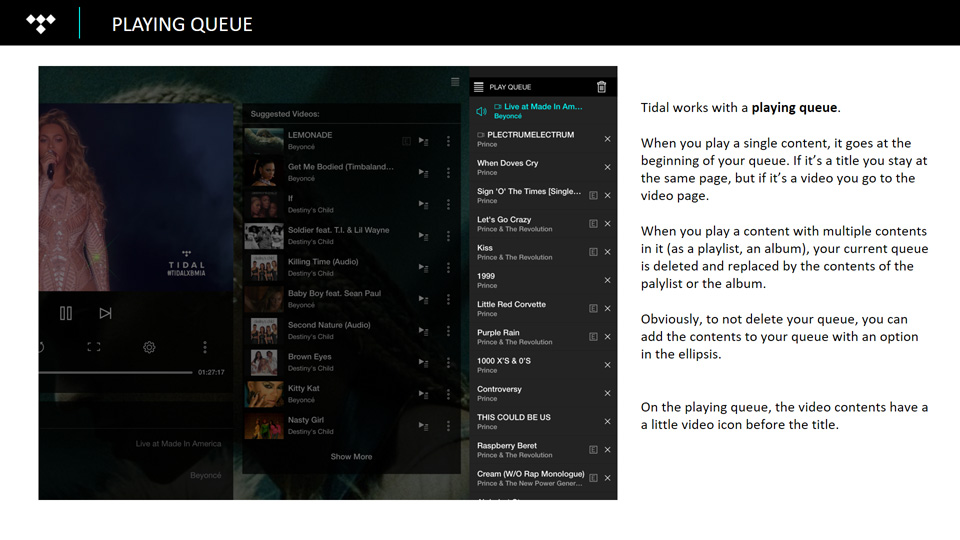
Task: Click explicit badge on Little Red Corvette
Action: [593, 309]
